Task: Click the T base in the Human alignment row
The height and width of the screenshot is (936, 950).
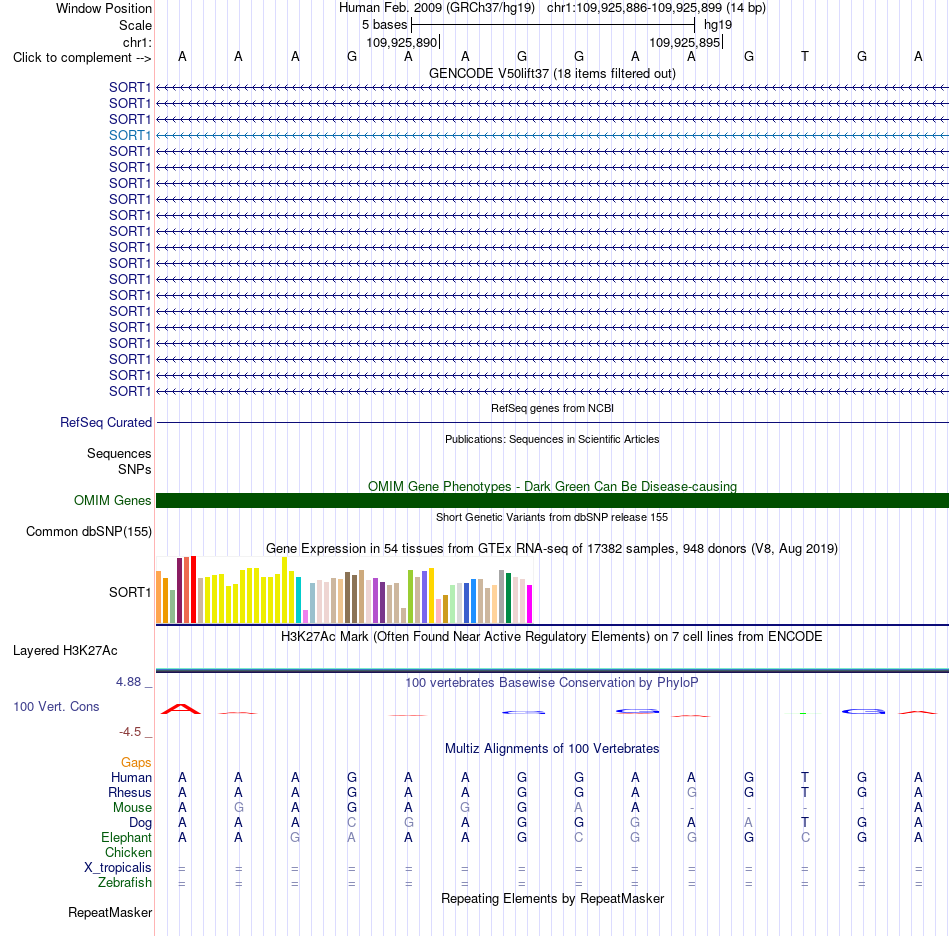Action: click(805, 777)
